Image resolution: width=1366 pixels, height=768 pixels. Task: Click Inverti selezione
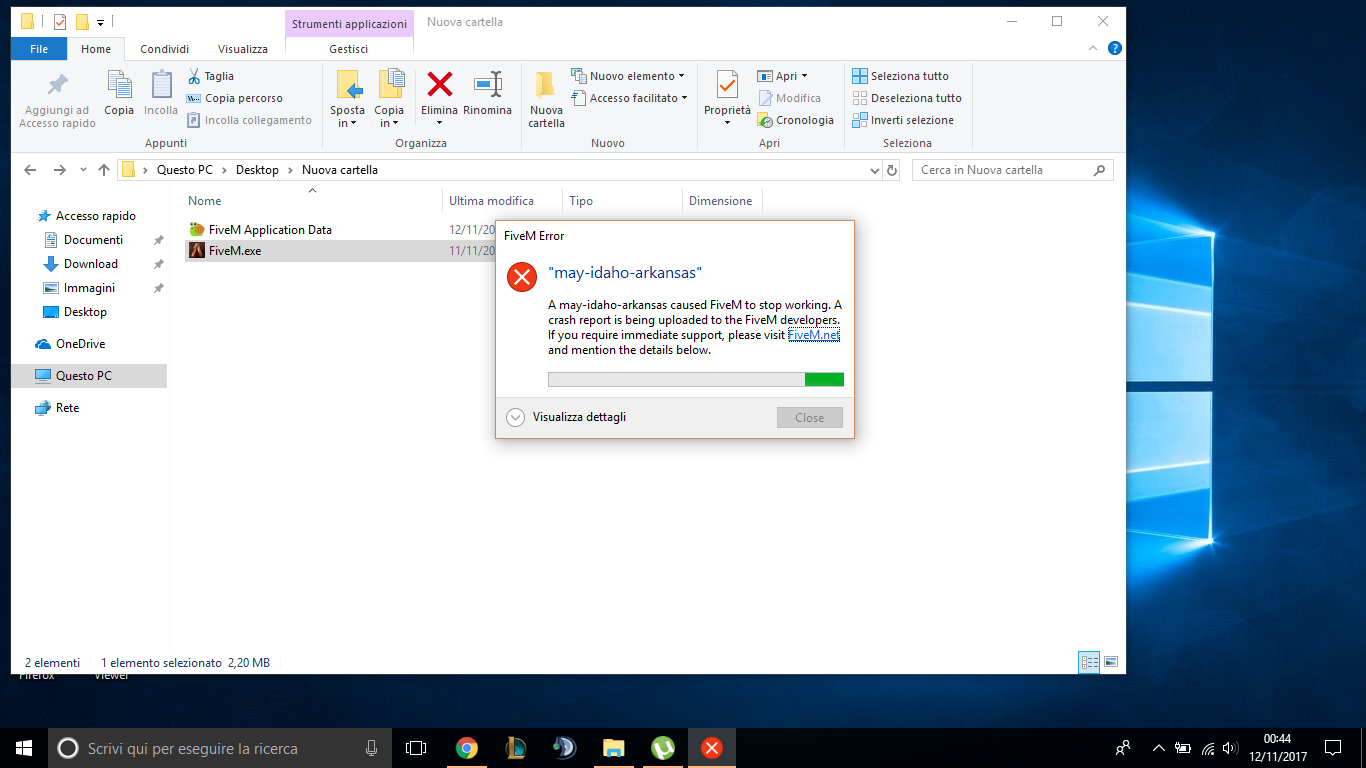(x=903, y=120)
